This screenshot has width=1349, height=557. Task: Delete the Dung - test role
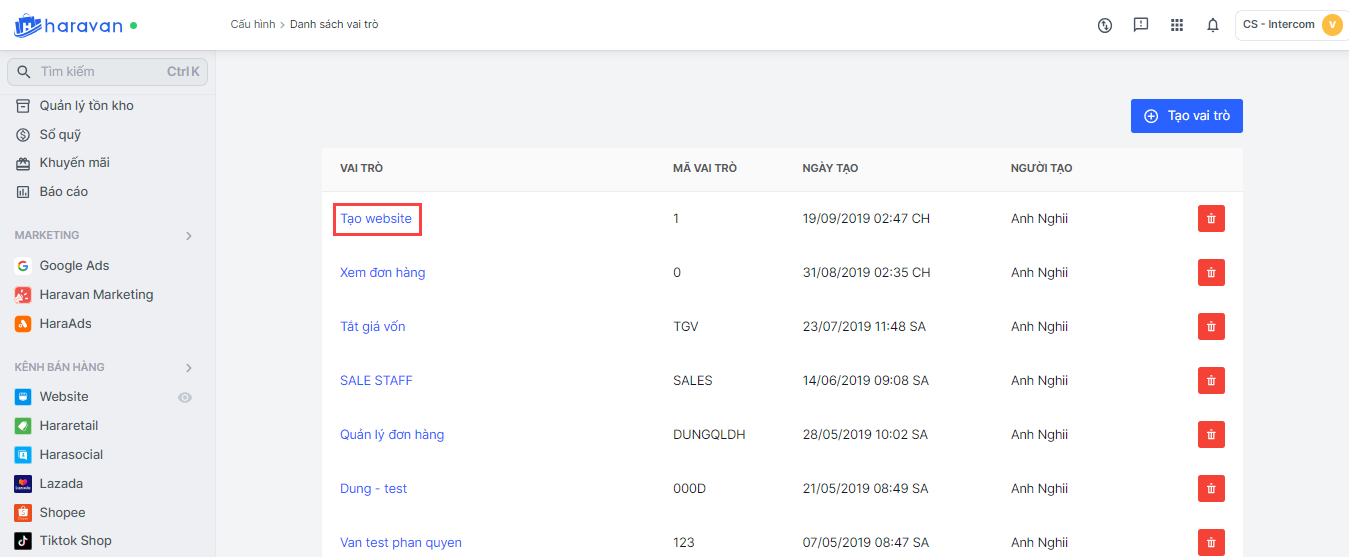point(1211,489)
